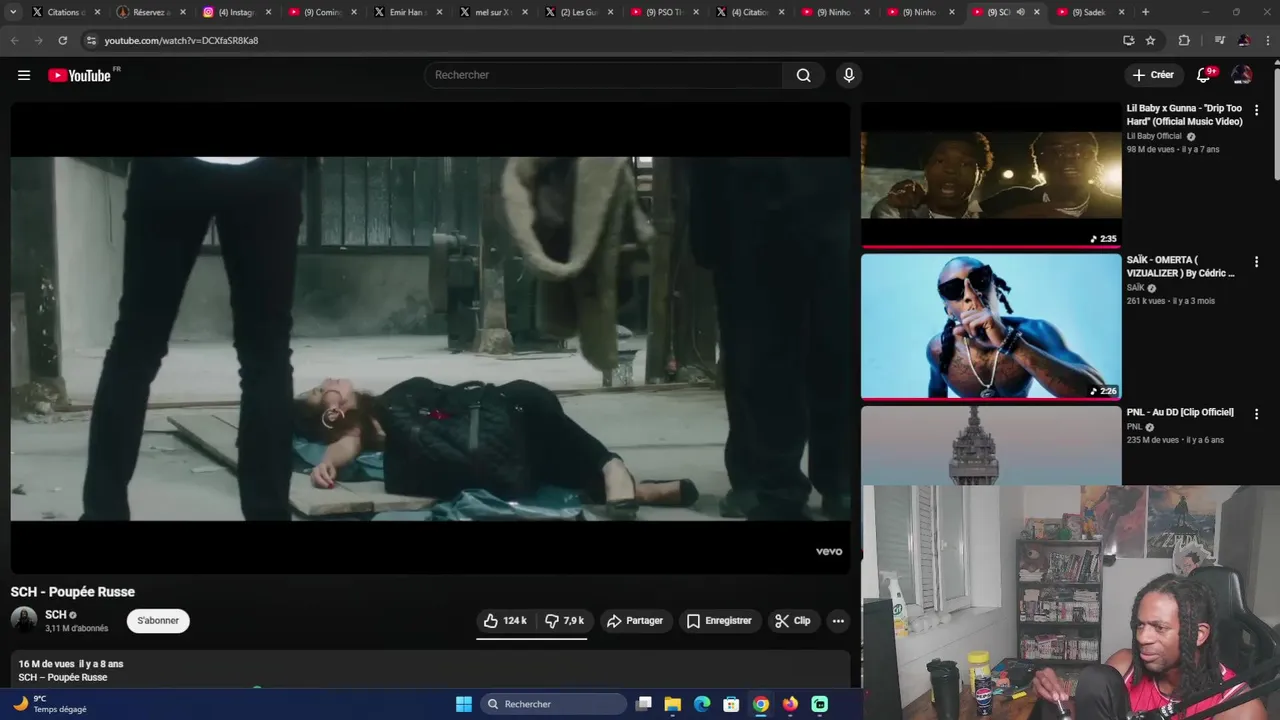Switch to the Réservez tab
This screenshot has width=1280, height=720.
[x=148, y=12]
